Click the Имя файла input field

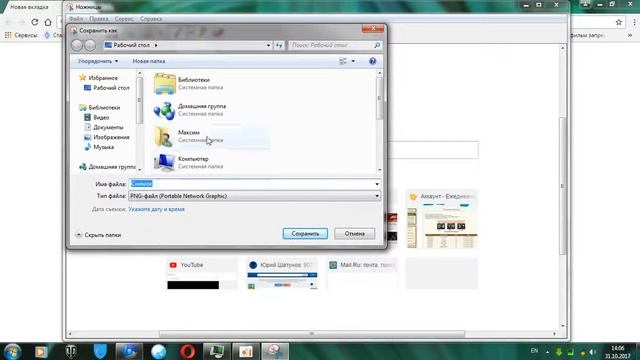(251, 184)
